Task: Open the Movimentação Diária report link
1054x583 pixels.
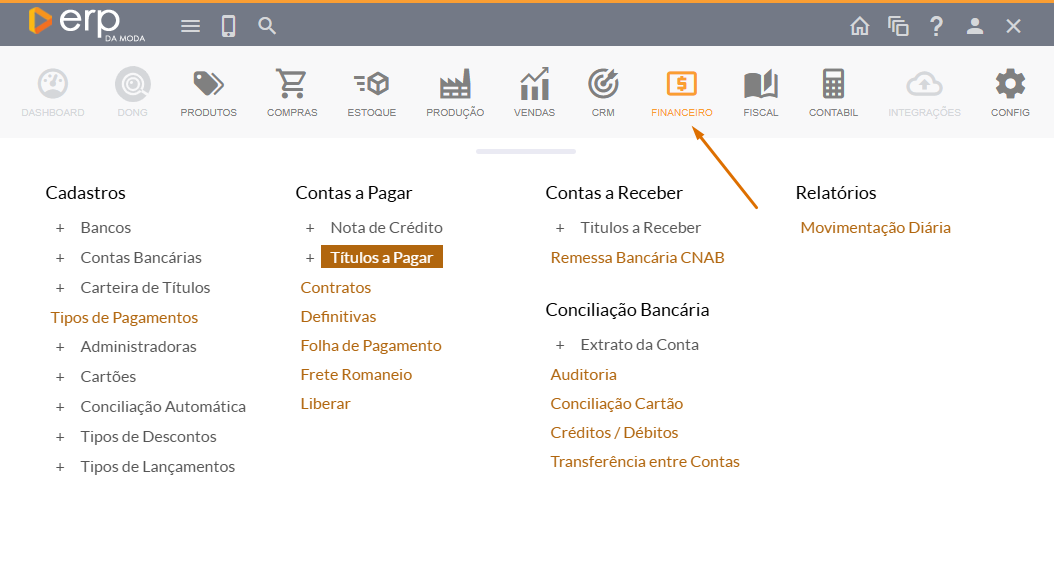Action: (875, 228)
